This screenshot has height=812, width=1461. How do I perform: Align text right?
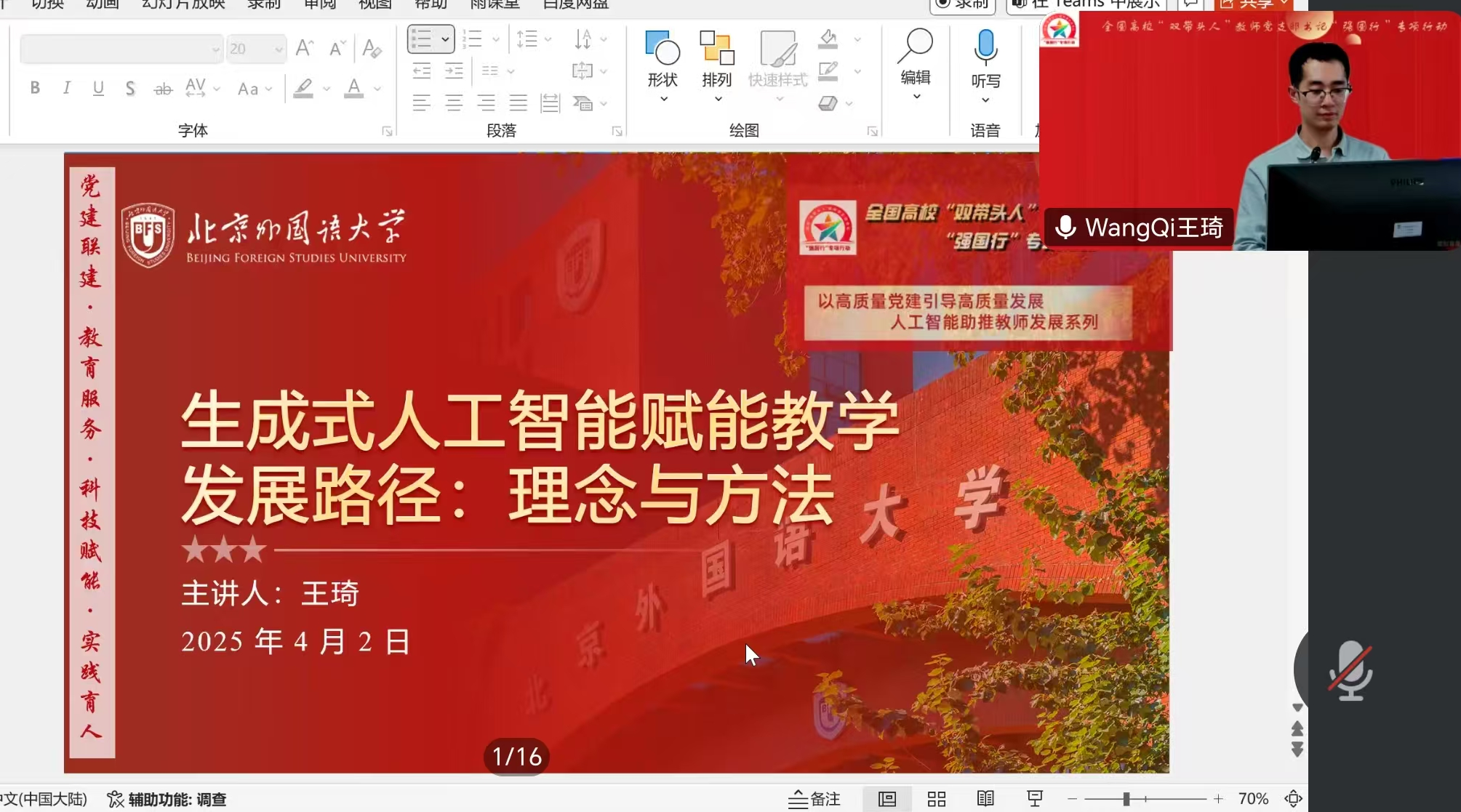coord(486,102)
